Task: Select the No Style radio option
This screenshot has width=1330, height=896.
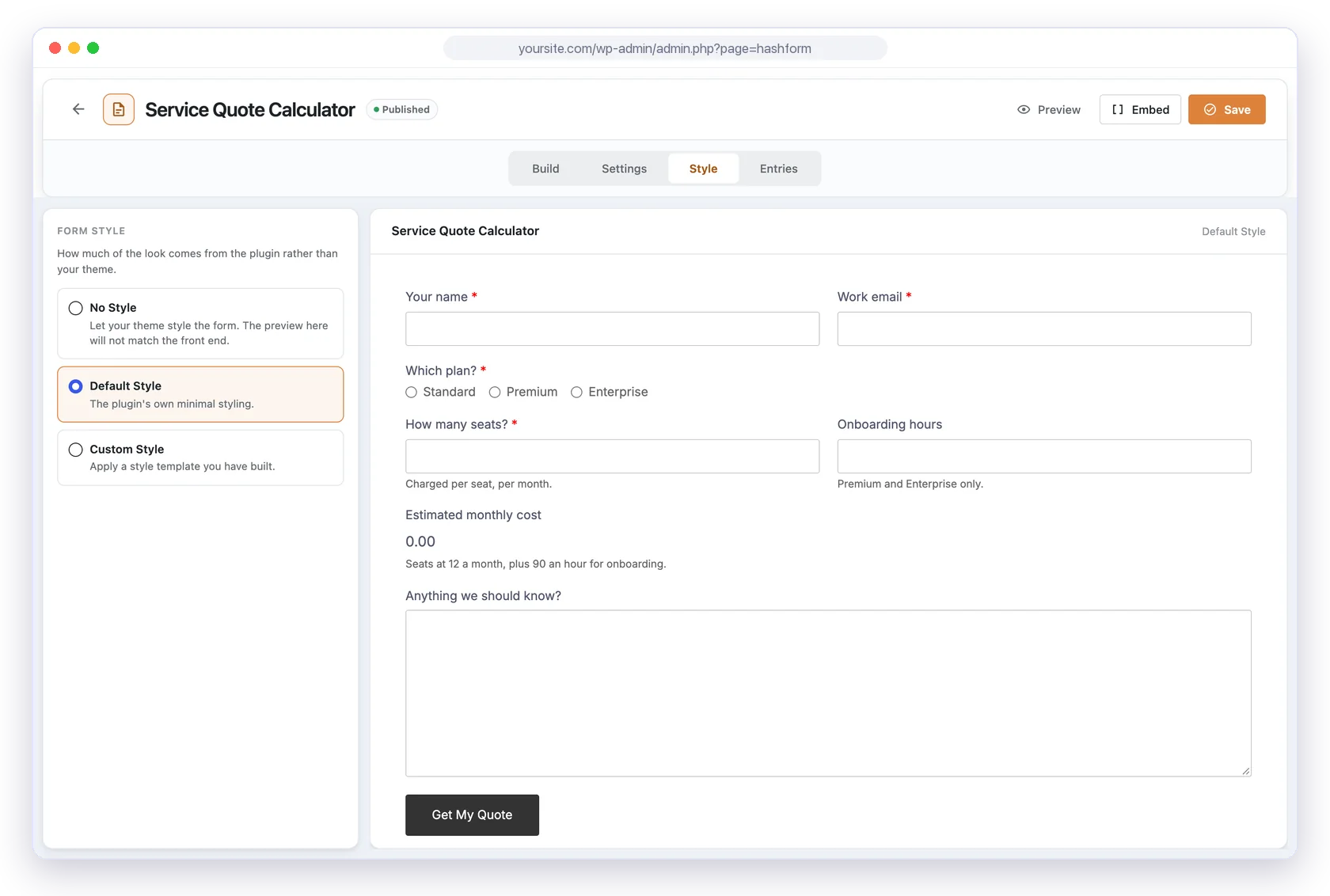Action: coord(76,308)
